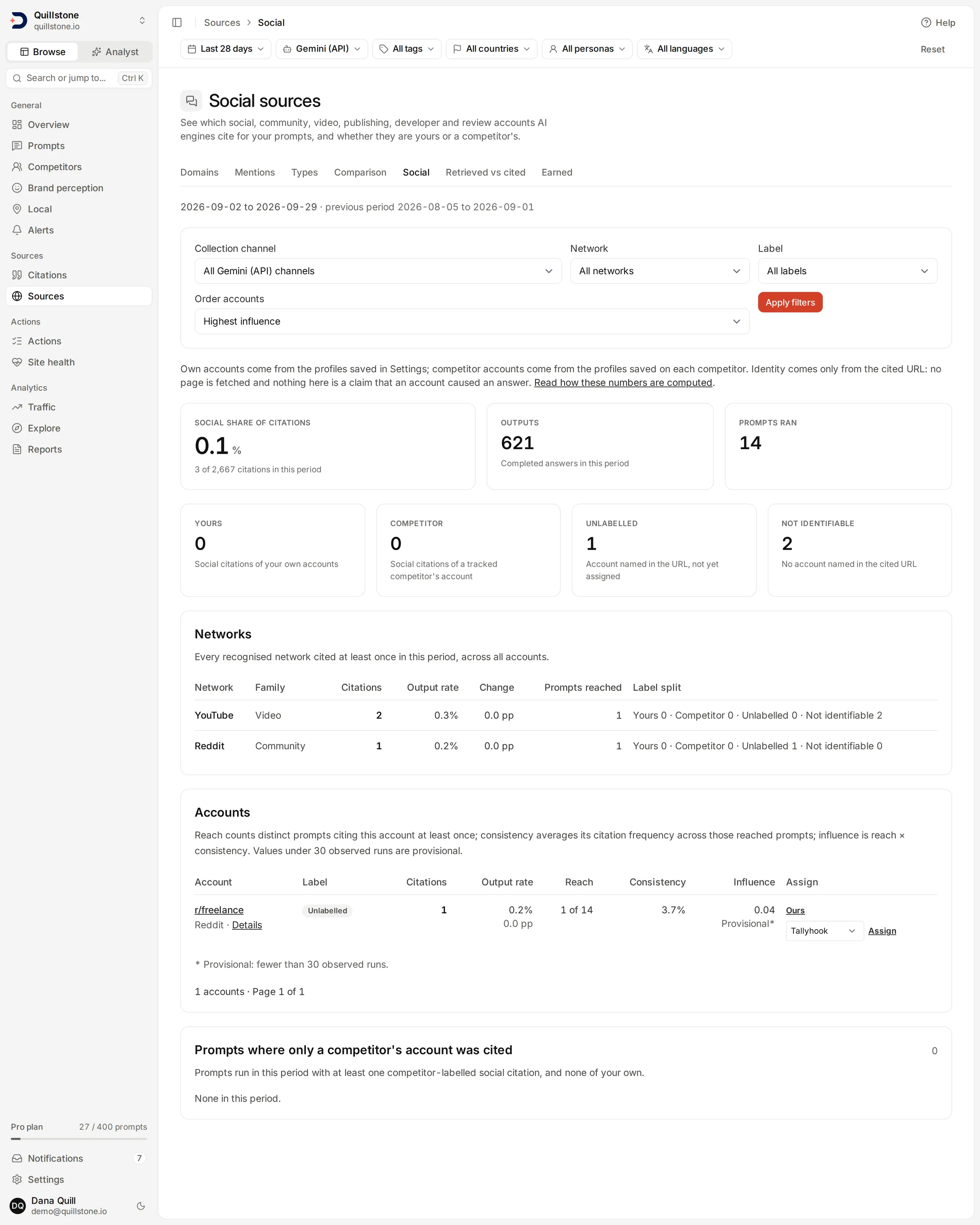This screenshot has width=980, height=1225.
Task: Go to Competitors page
Action: pyautogui.click(x=79, y=167)
